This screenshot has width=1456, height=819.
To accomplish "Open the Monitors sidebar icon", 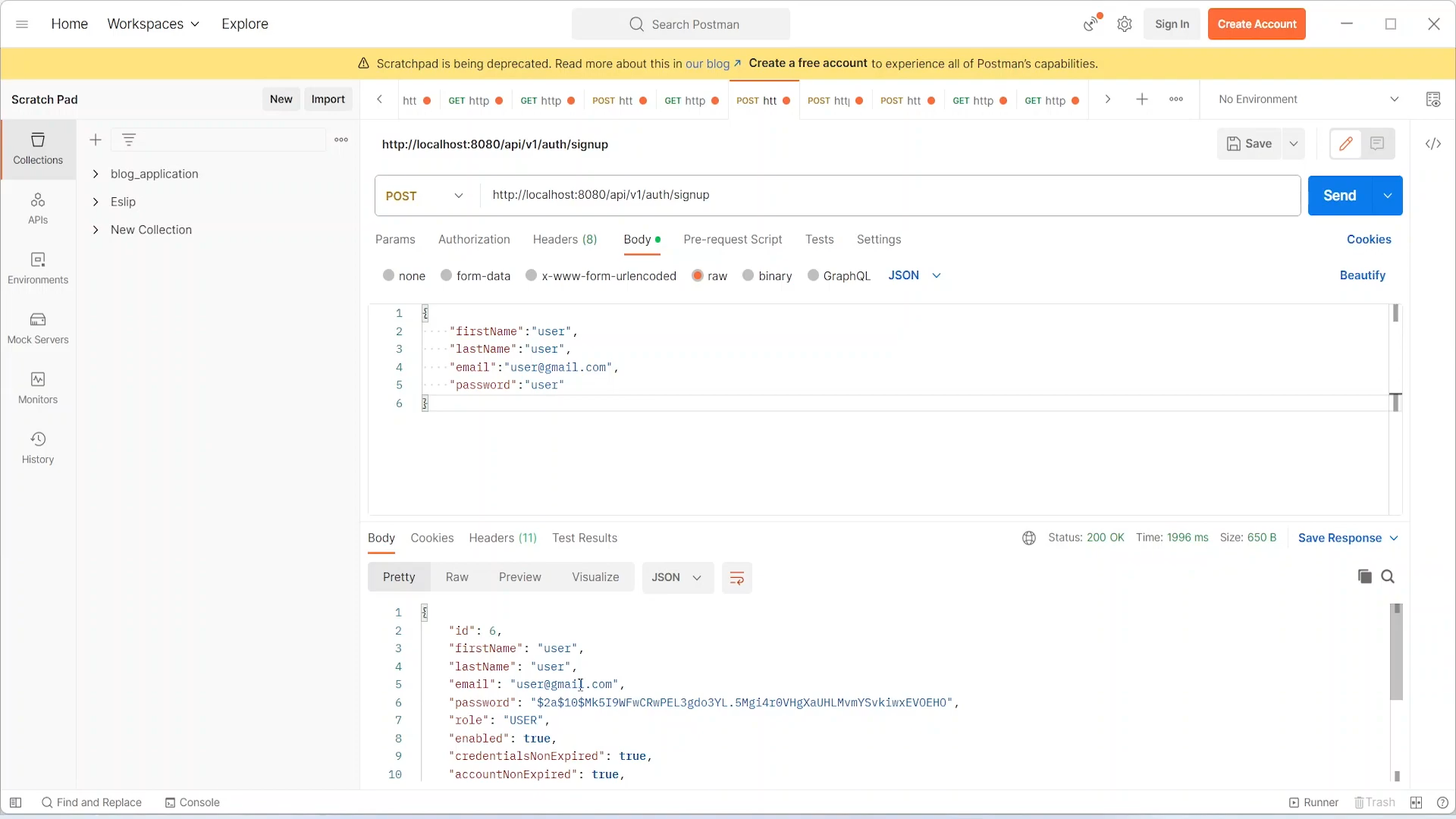I will click(x=38, y=388).
